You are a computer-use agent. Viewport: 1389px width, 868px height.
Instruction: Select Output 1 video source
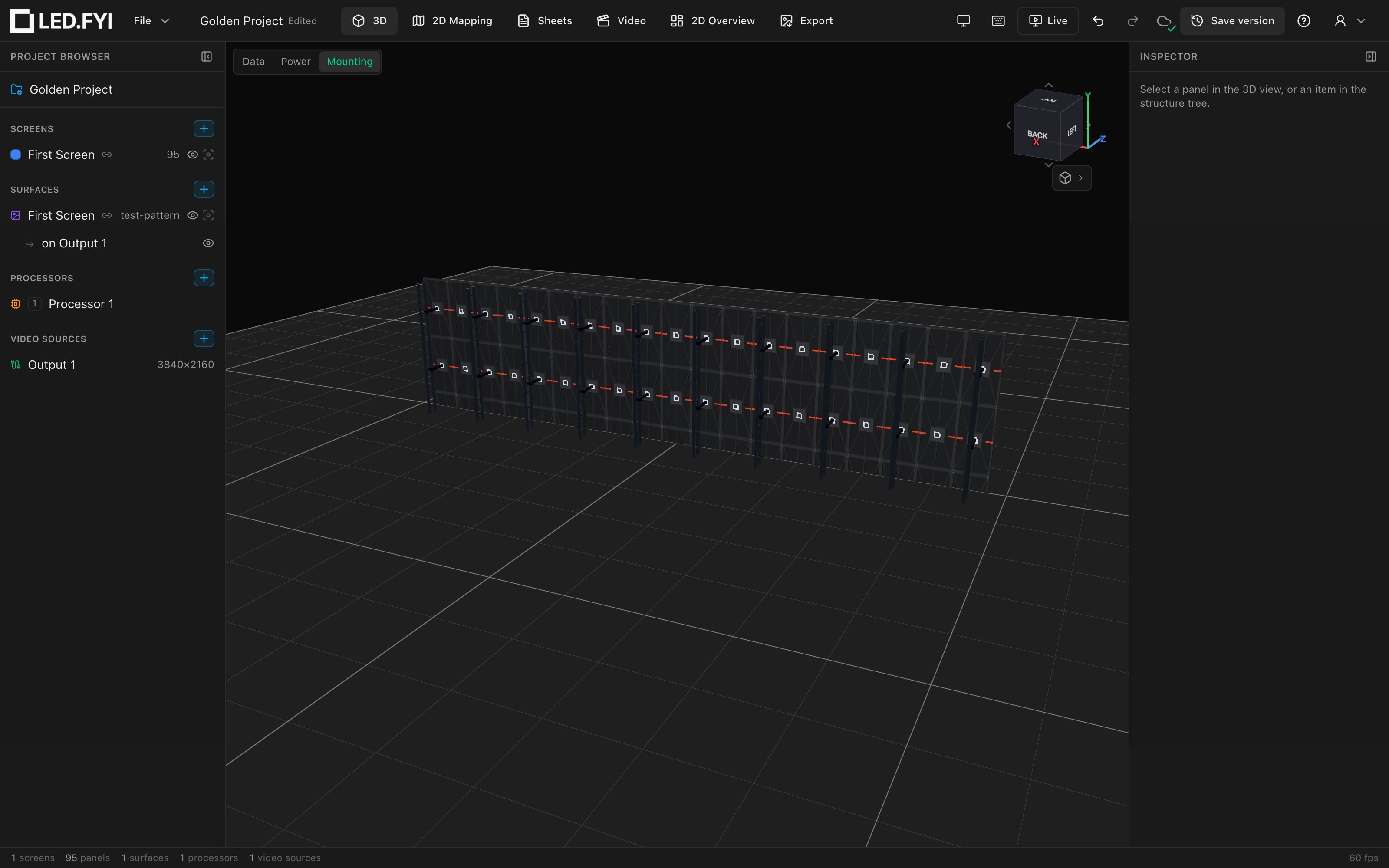point(112,365)
